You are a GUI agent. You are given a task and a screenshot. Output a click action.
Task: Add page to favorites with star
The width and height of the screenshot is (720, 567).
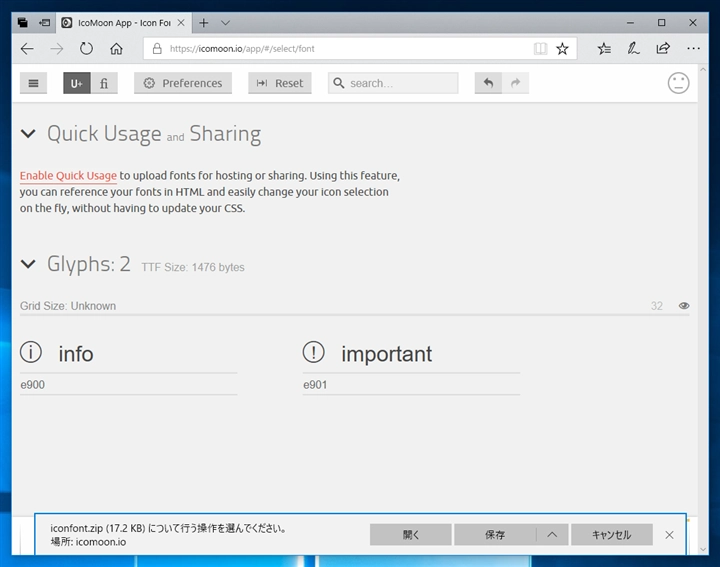point(562,49)
